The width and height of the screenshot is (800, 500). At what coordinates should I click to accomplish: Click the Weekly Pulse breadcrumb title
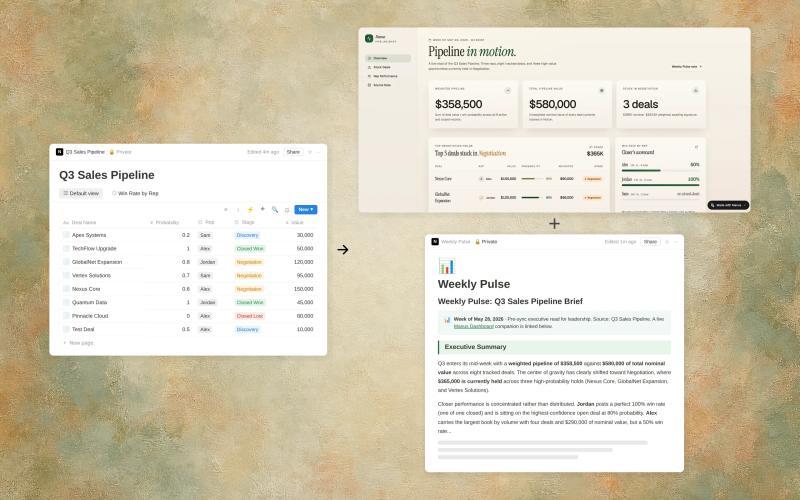pos(456,242)
